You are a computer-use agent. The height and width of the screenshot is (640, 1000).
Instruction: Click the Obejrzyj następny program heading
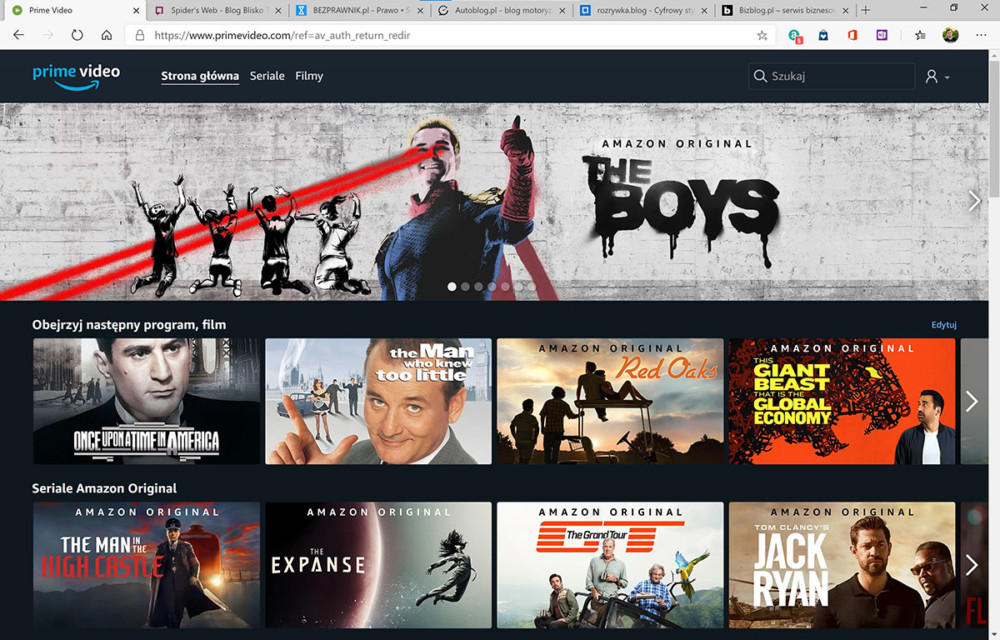coord(129,324)
